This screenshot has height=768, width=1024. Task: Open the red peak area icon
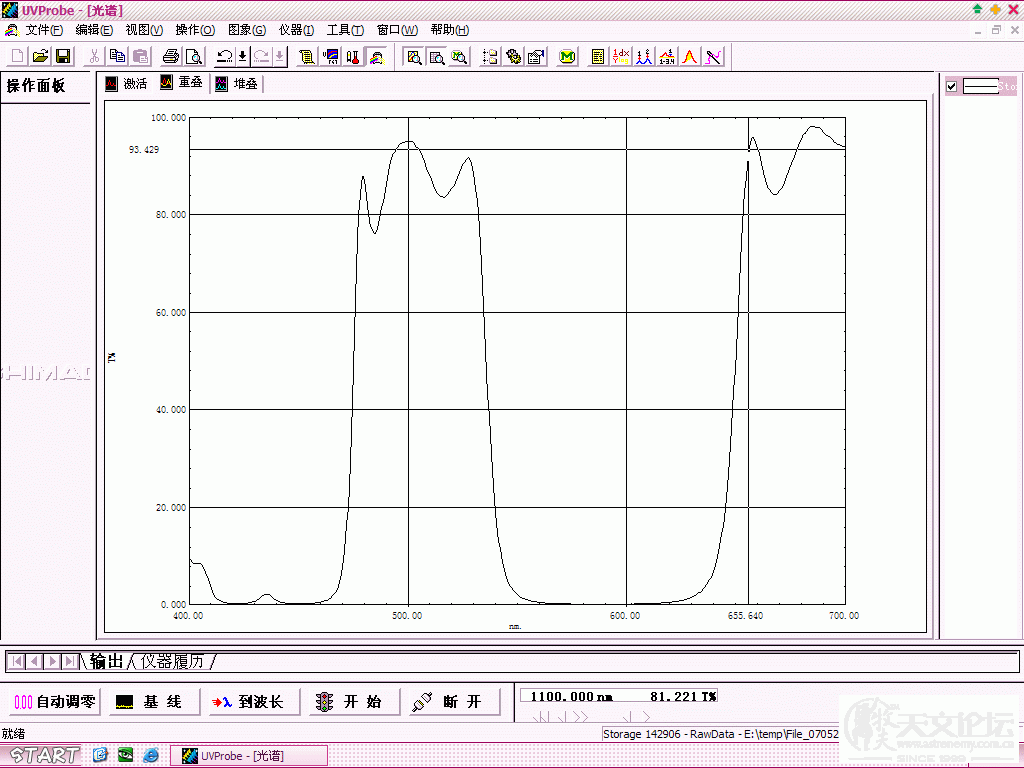pos(690,56)
